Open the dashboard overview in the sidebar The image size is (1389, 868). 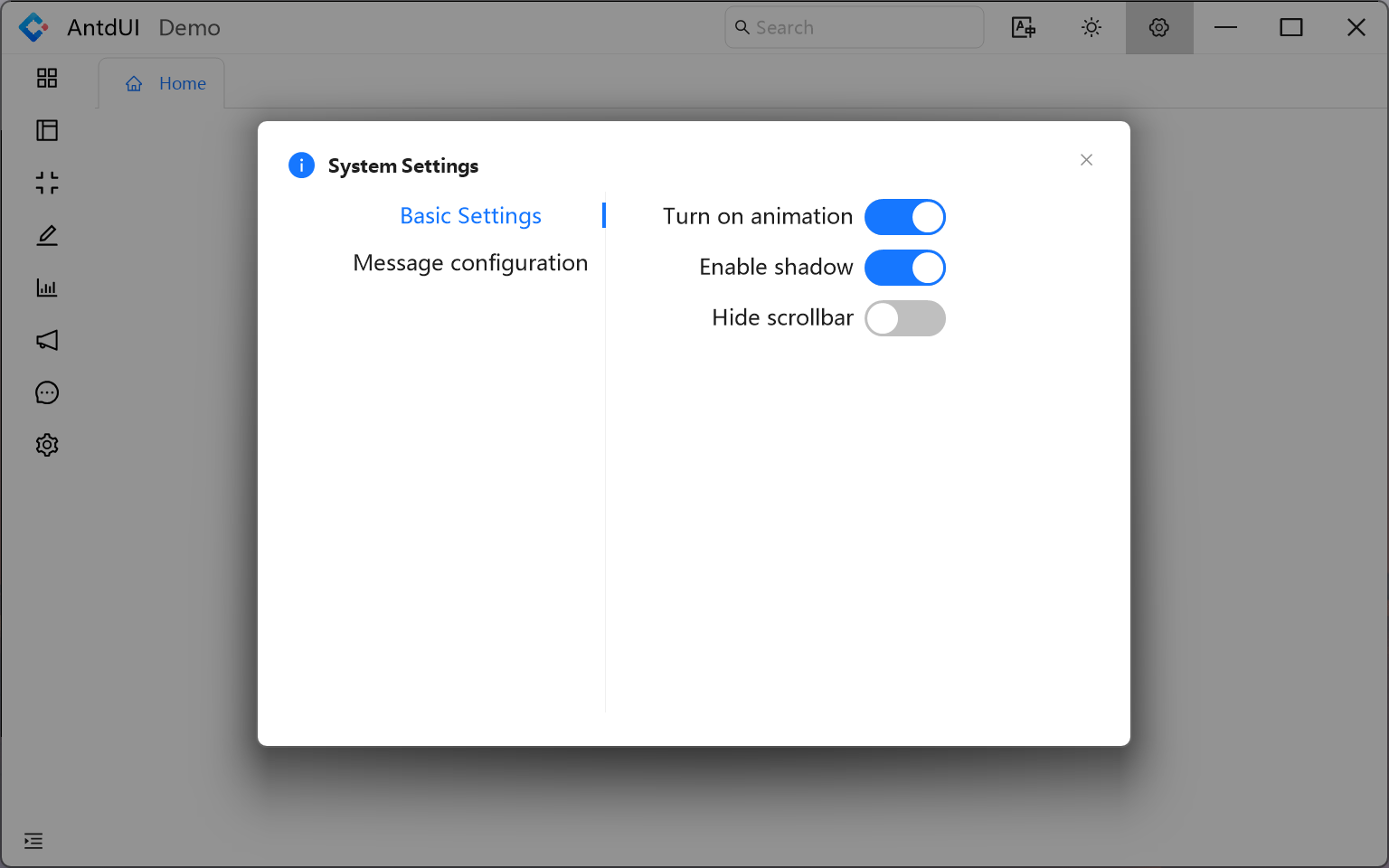46,79
